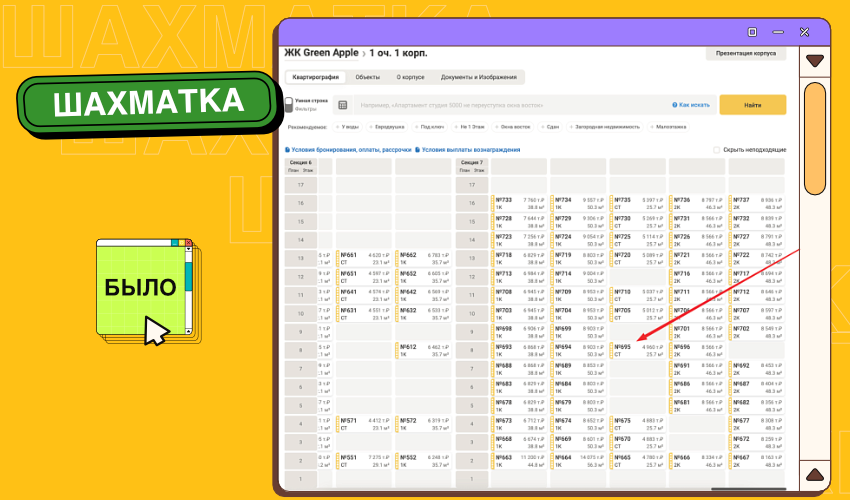Viewport: 850px width, 500px height.
Task: Open the Документы и Изображения tab
Action: point(479,77)
